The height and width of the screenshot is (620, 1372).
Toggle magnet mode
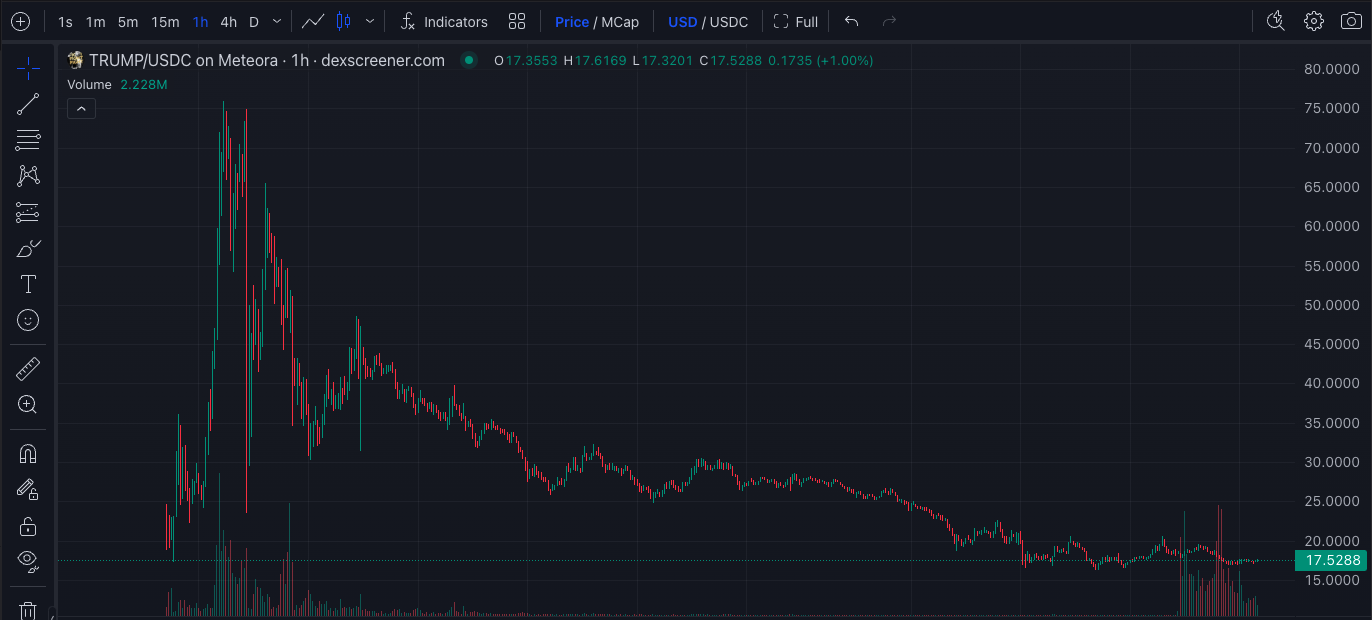coord(28,453)
